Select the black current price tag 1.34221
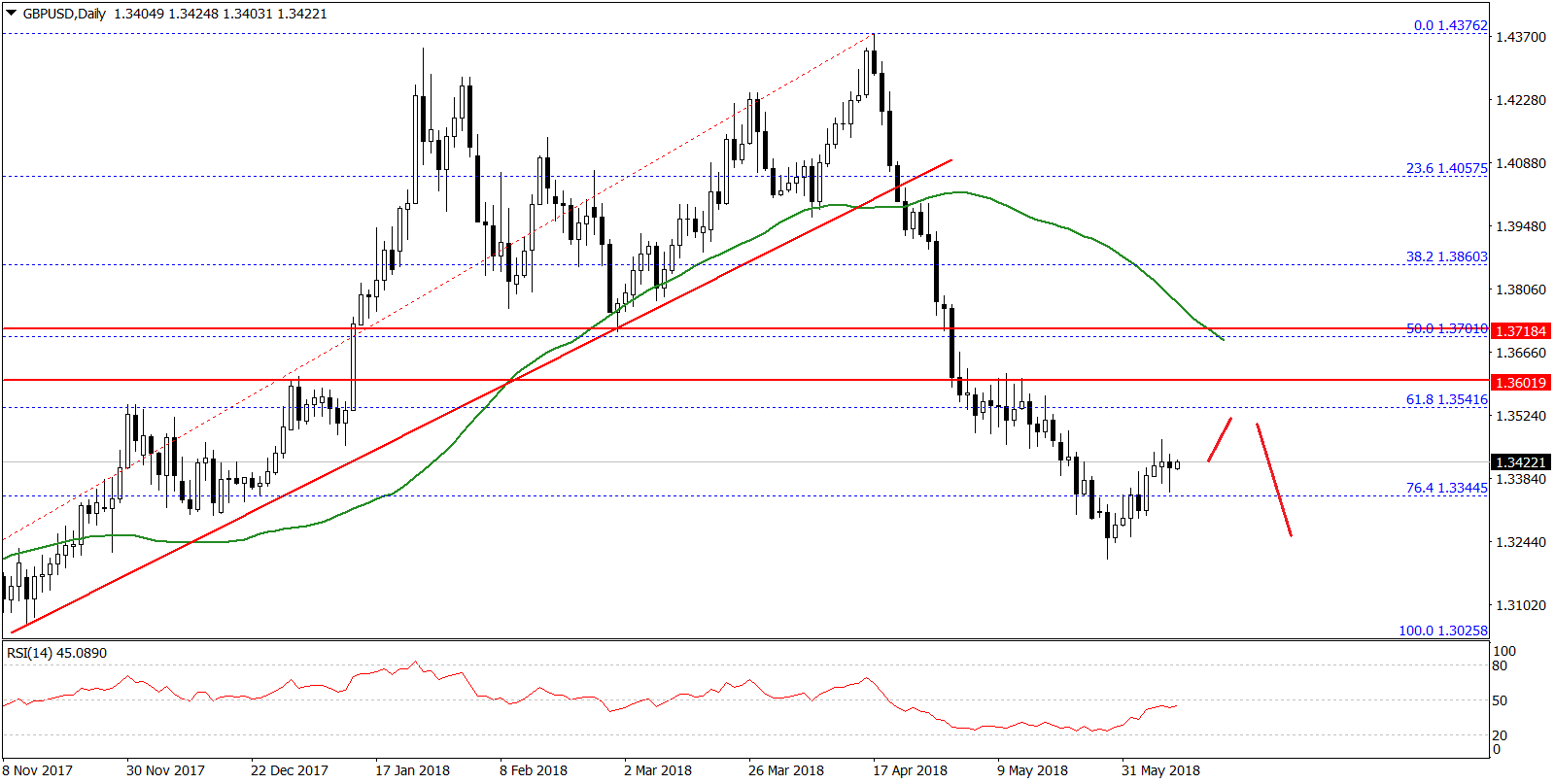 [x=1520, y=462]
